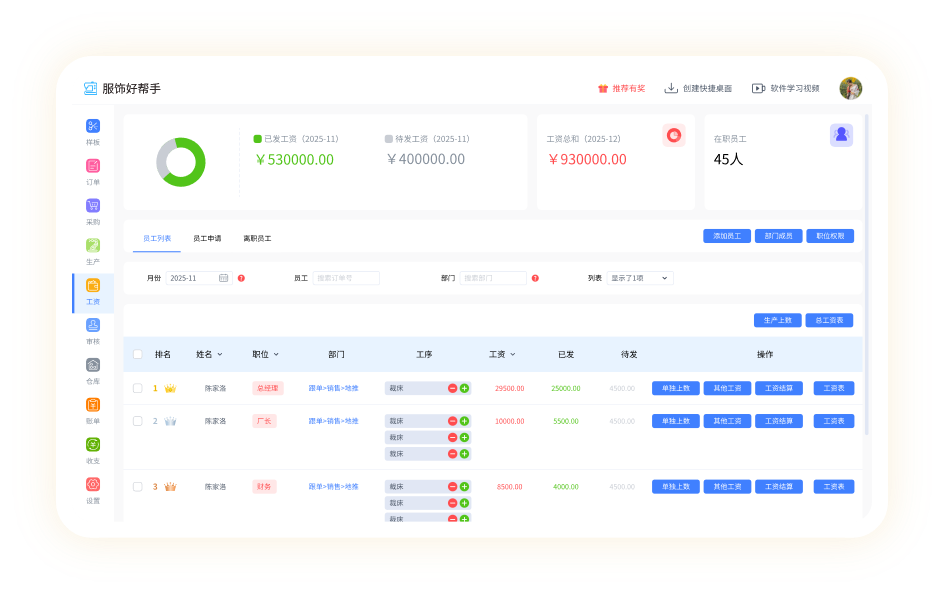
Task: Switch to the 员工申请 tab
Action: point(207,239)
